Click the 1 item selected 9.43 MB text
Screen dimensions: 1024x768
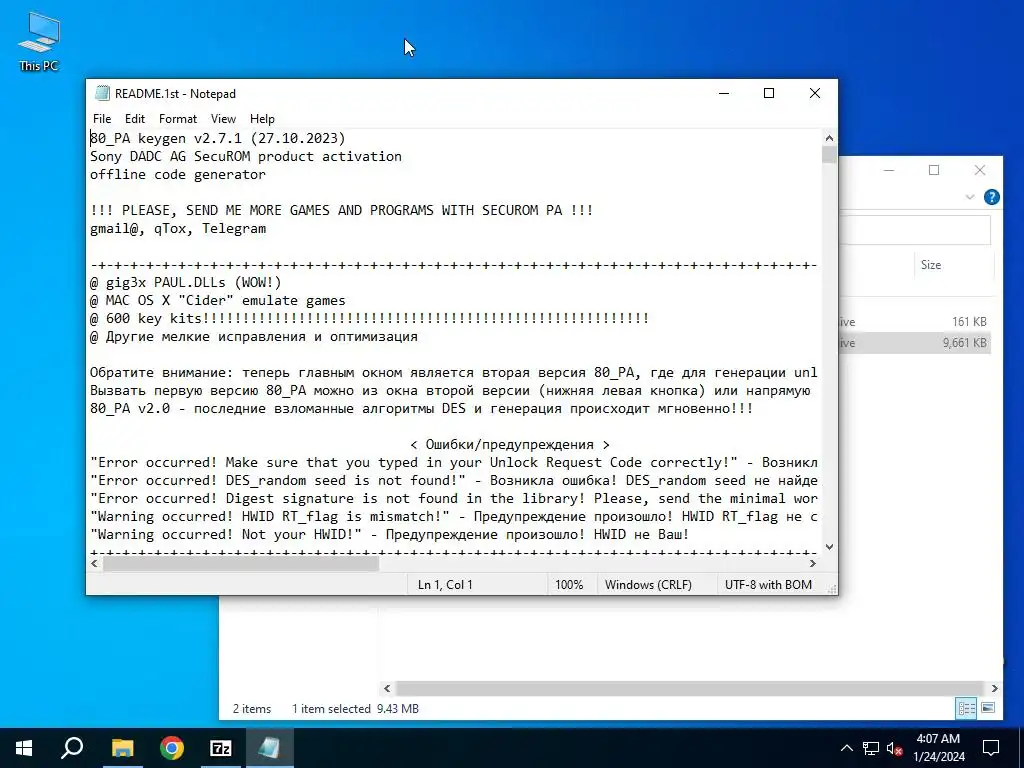[x=355, y=709]
